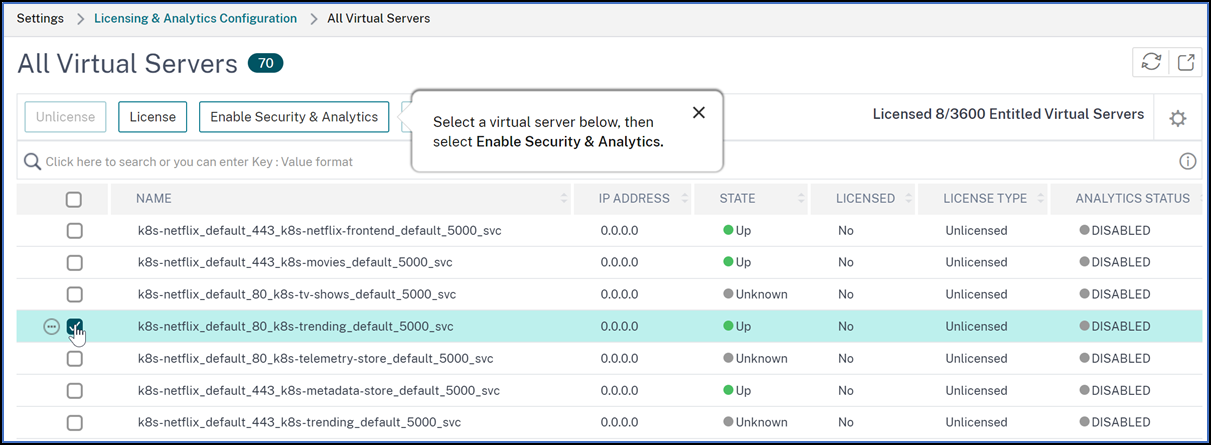Open the ellipsis actions icon for trending row

click(51, 327)
